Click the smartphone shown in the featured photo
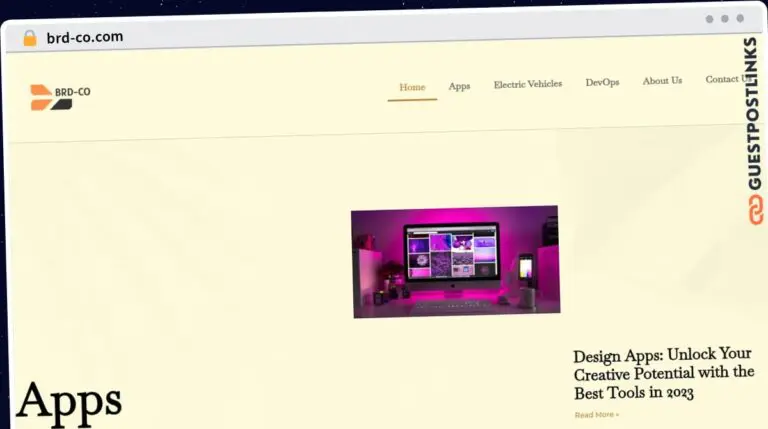 pos(525,268)
